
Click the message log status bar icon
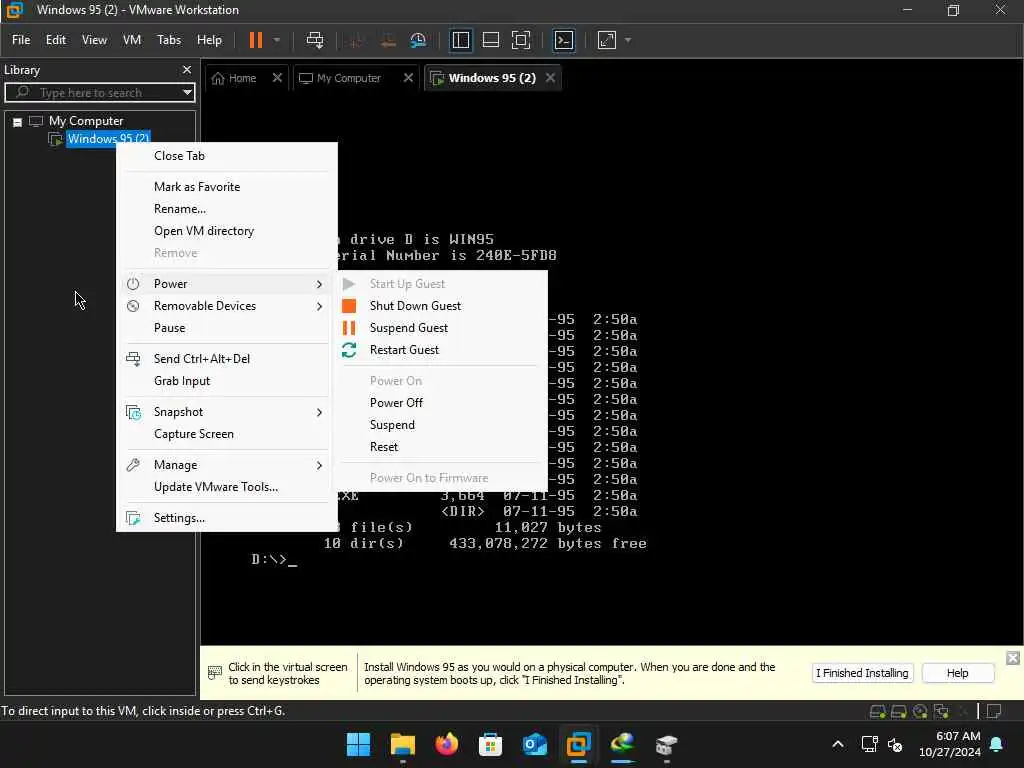[993, 711]
